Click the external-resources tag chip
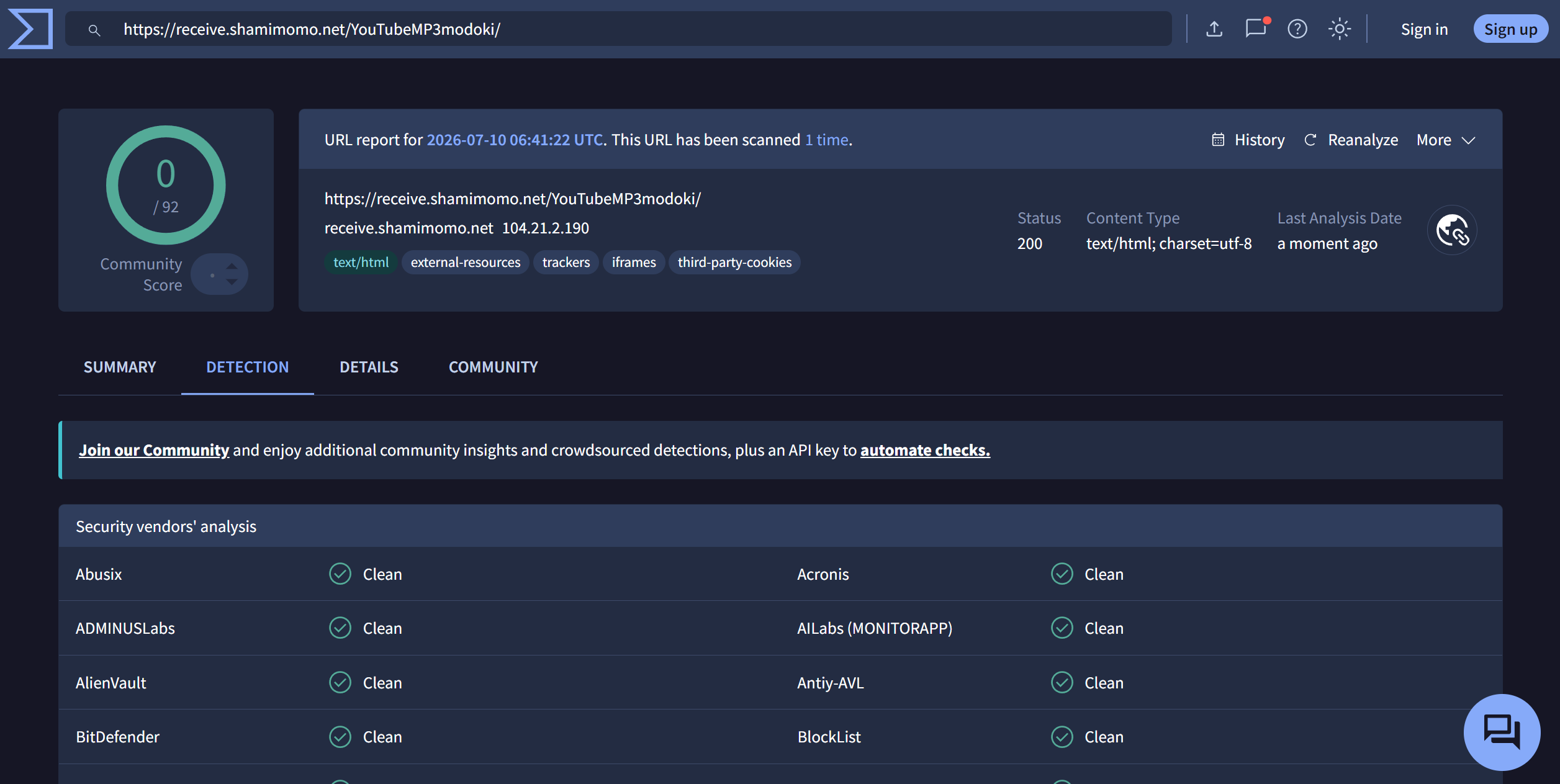 pos(466,262)
